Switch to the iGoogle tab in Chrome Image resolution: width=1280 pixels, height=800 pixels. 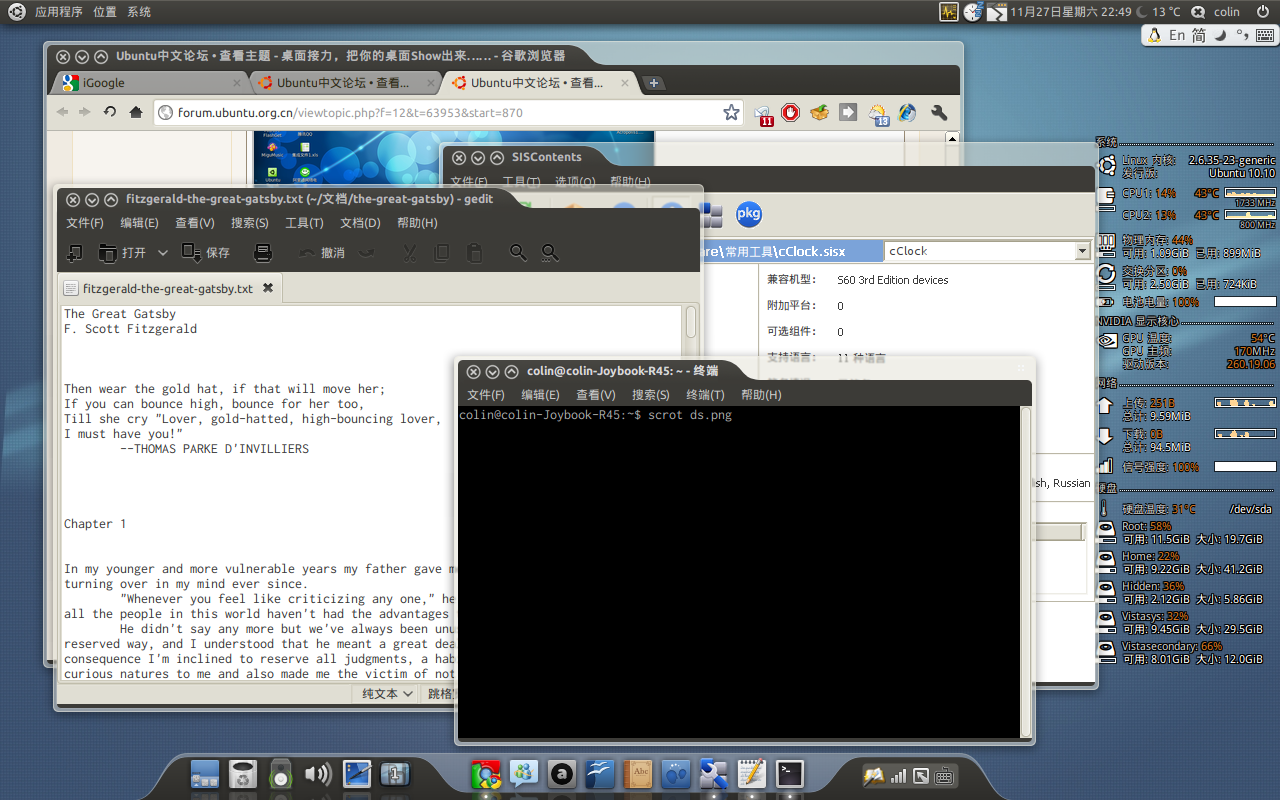click(150, 83)
